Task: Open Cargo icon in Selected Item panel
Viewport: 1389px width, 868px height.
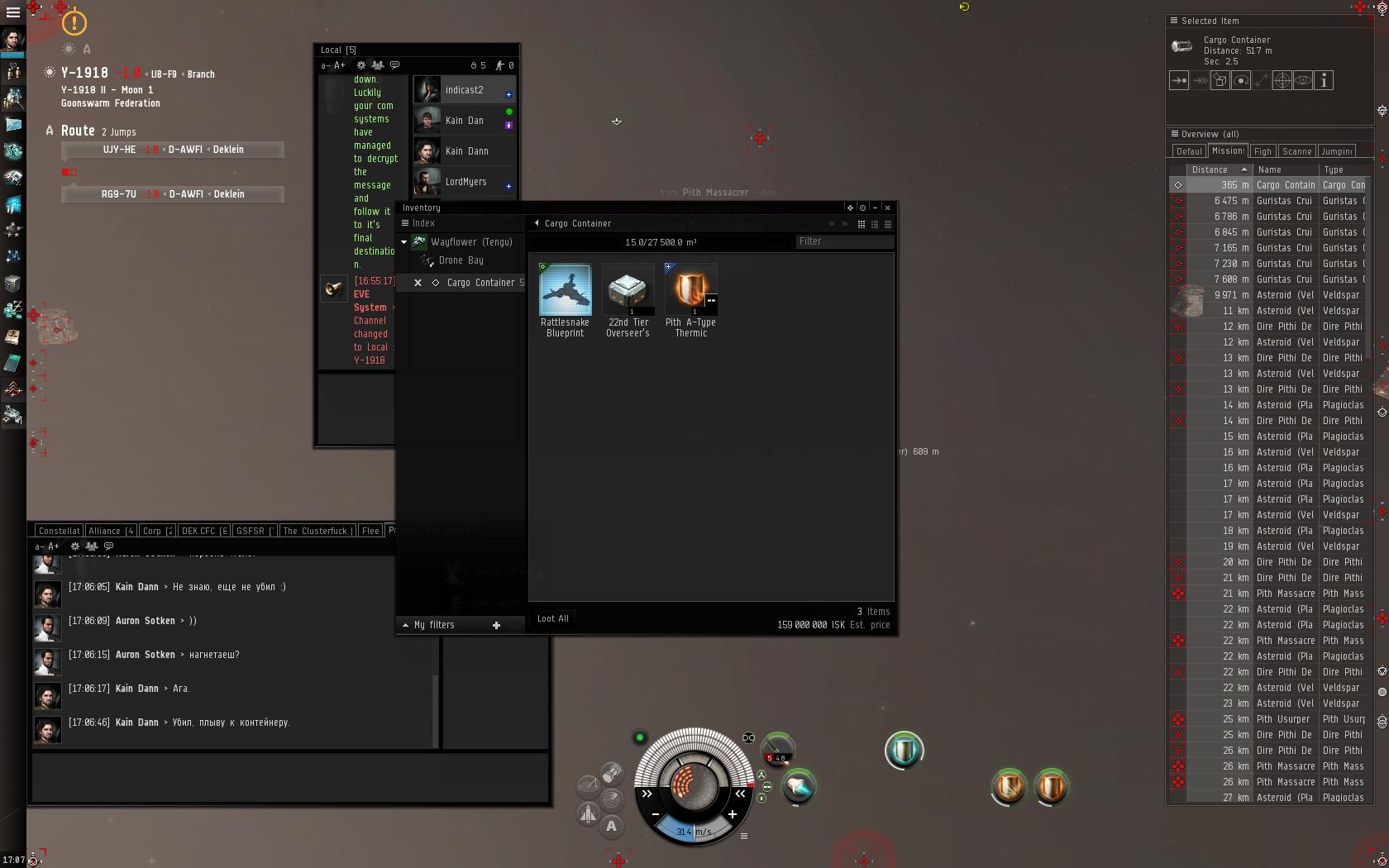Action: [x=1220, y=80]
